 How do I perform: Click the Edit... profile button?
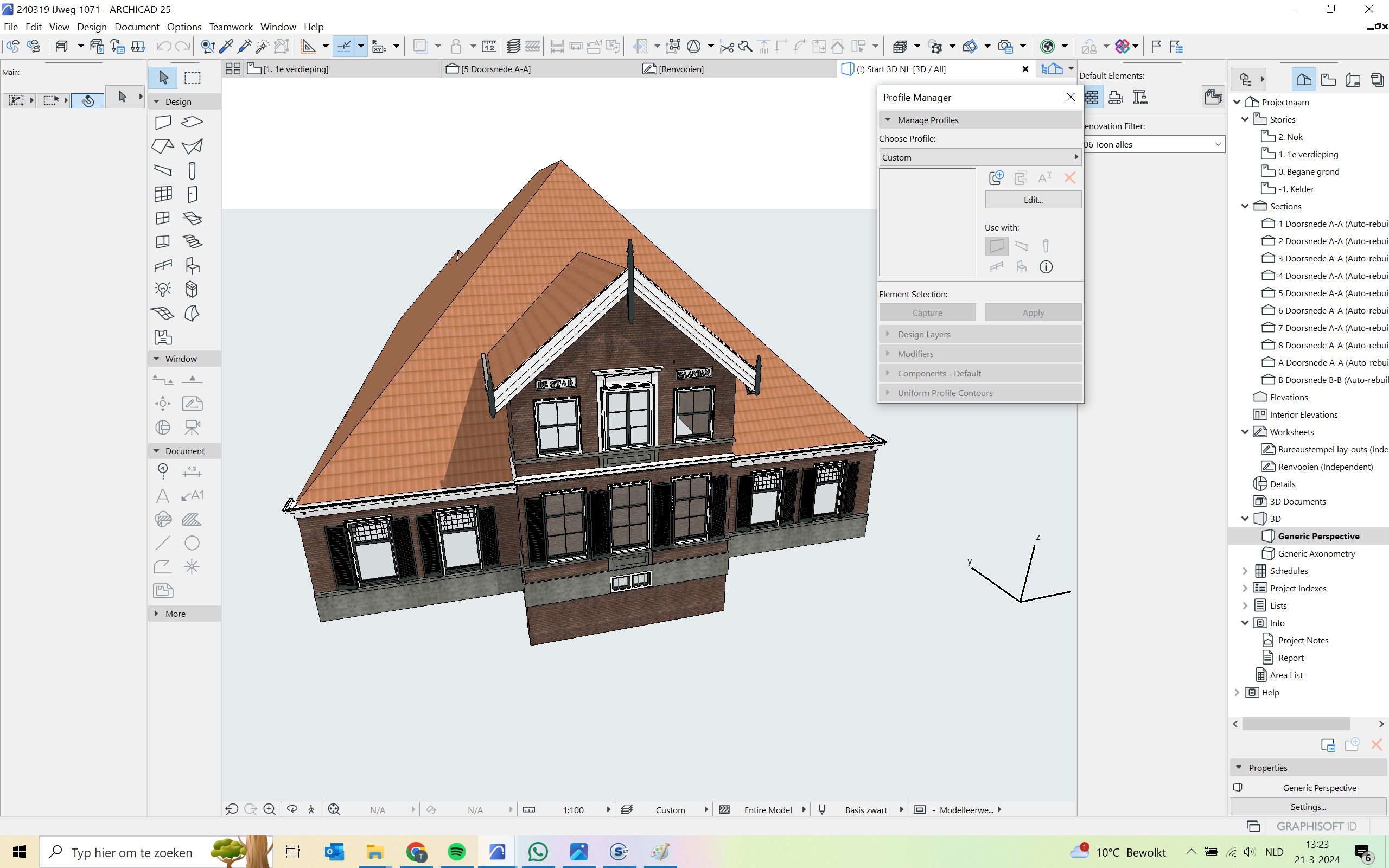pos(1033,200)
